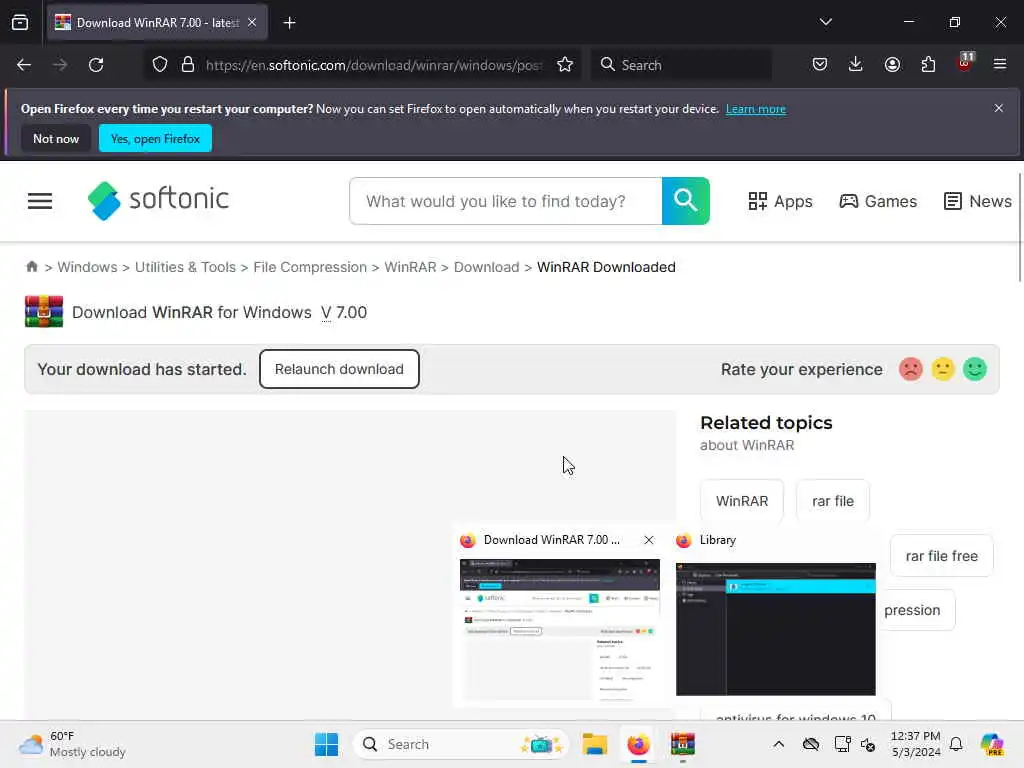Open the Extensions puzzle icon
This screenshot has height=768, width=1024.
pyautogui.click(x=928, y=64)
